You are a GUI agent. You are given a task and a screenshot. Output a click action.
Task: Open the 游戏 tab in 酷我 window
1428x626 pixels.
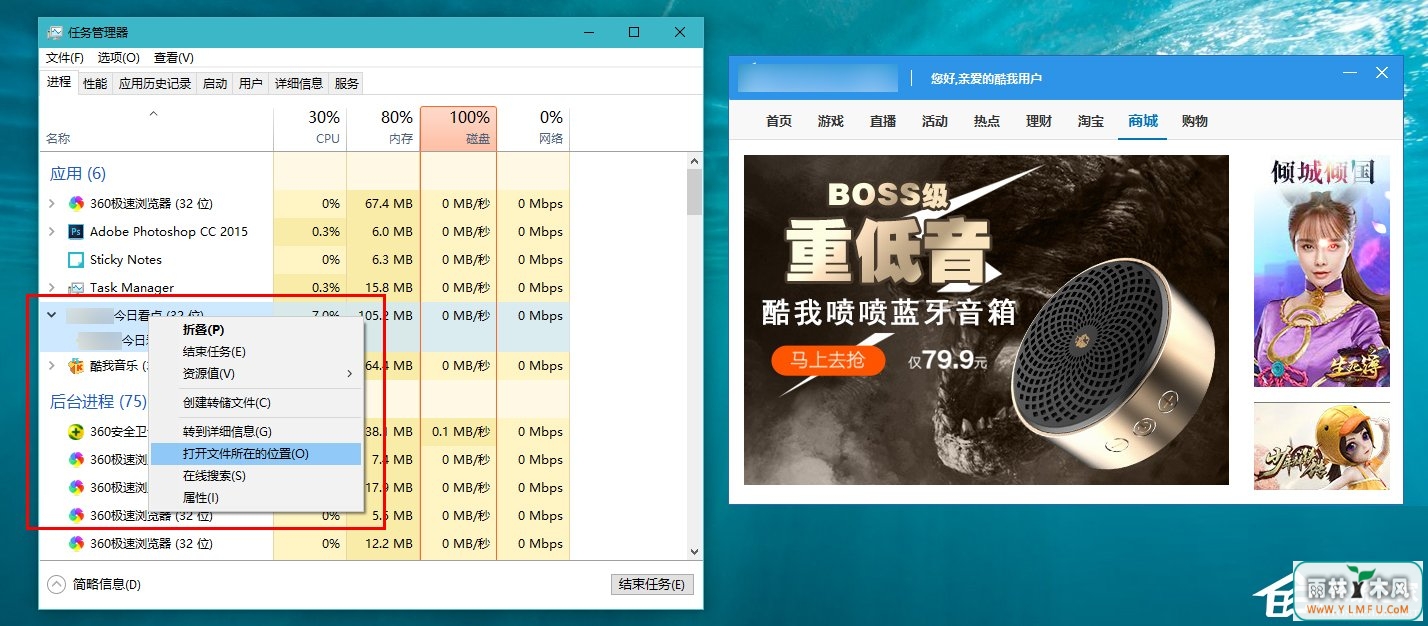tap(831, 121)
